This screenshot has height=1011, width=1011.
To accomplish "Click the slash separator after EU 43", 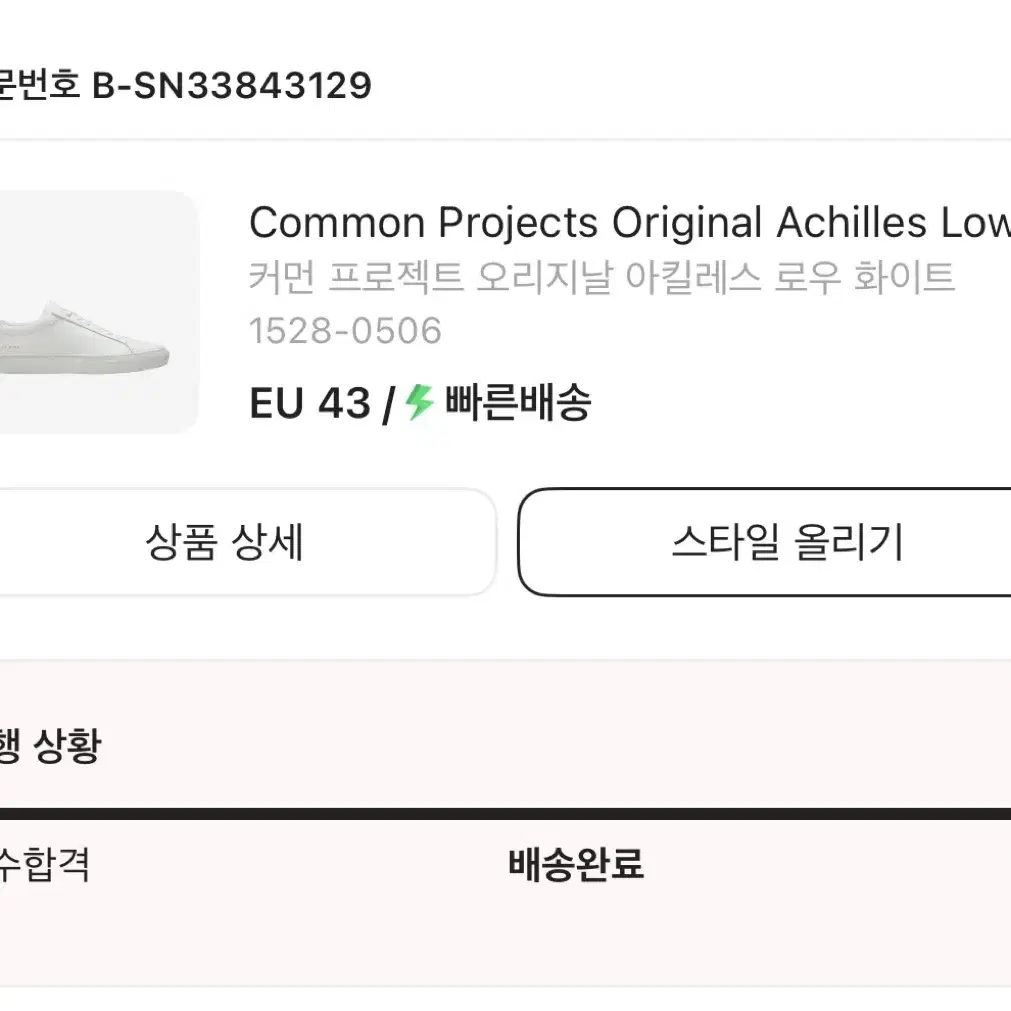I will pos(388,405).
